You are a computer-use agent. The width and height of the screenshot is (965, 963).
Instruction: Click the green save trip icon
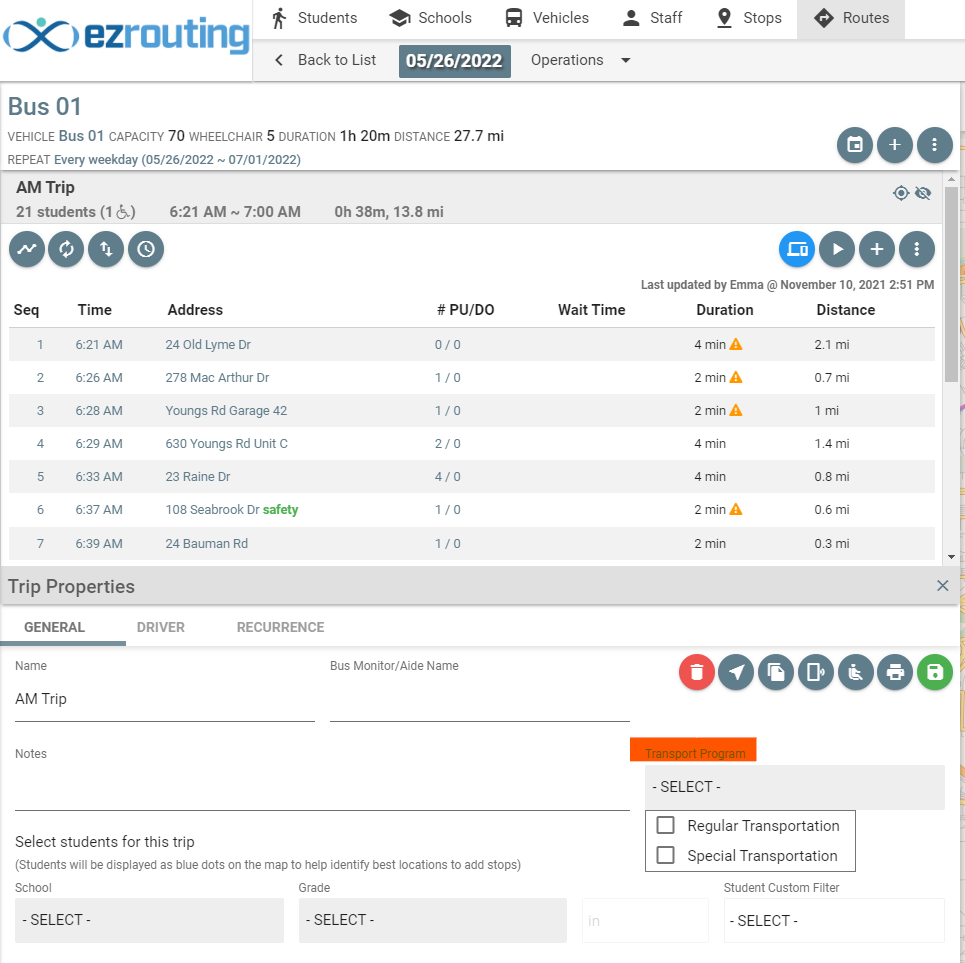coord(934,672)
